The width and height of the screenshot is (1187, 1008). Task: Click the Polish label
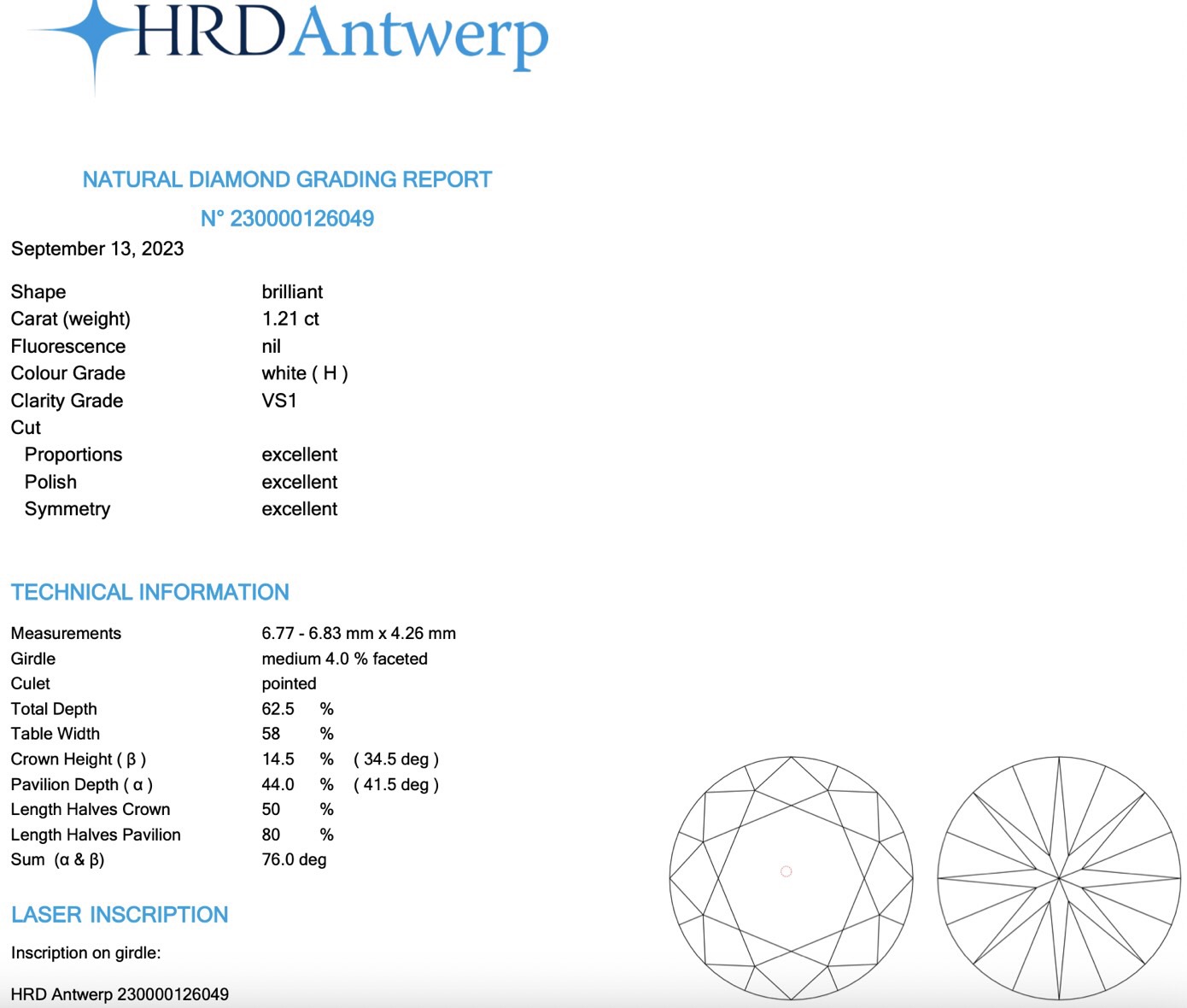point(50,482)
